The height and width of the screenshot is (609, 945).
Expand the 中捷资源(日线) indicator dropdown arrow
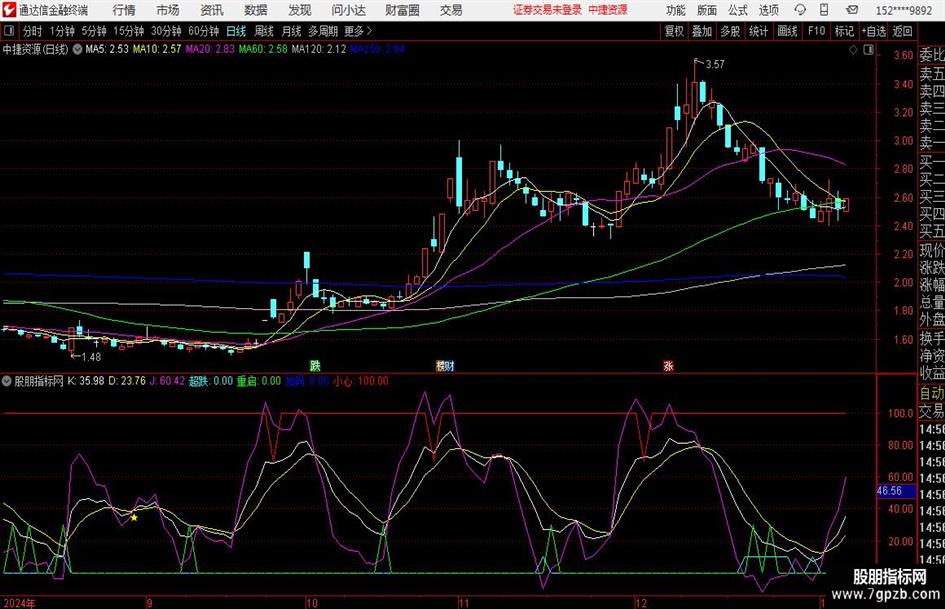click(x=77, y=49)
